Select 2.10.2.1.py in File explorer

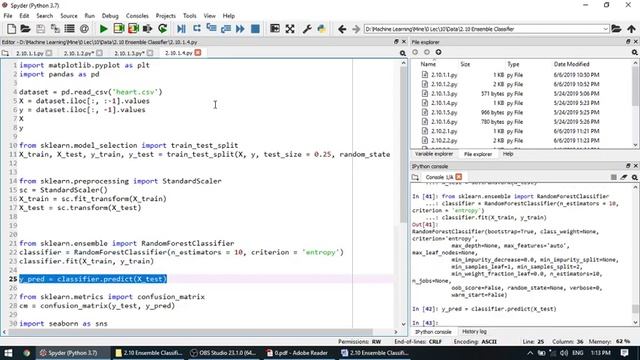[444, 131]
